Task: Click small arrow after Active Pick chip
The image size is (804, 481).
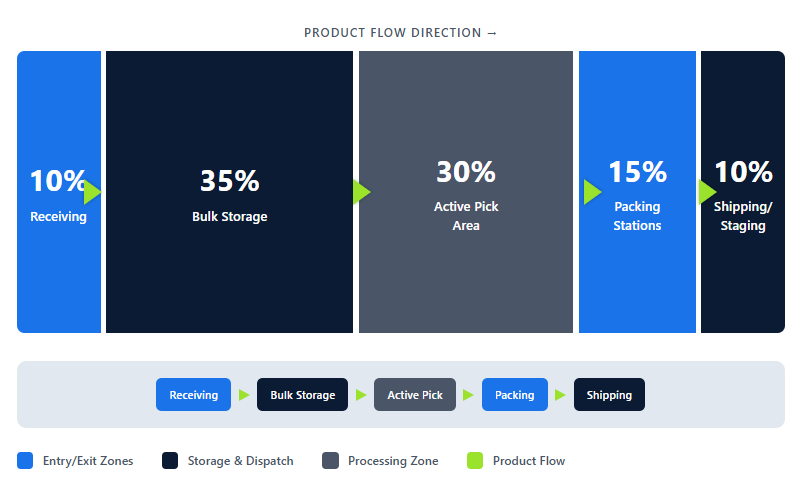Action: click(x=469, y=395)
